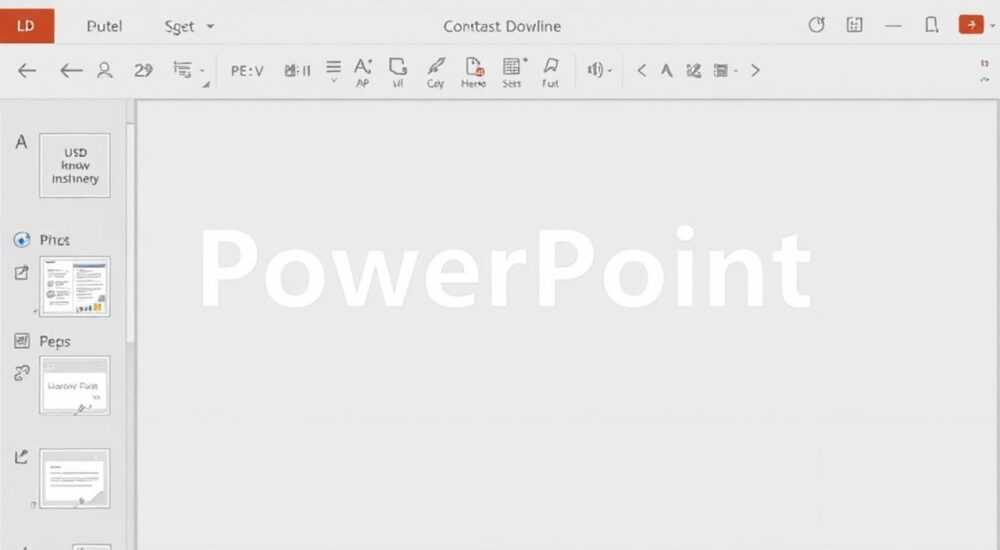Screen dimensions: 1000x550
Task: Click the left chevron icon
Action: 642,70
